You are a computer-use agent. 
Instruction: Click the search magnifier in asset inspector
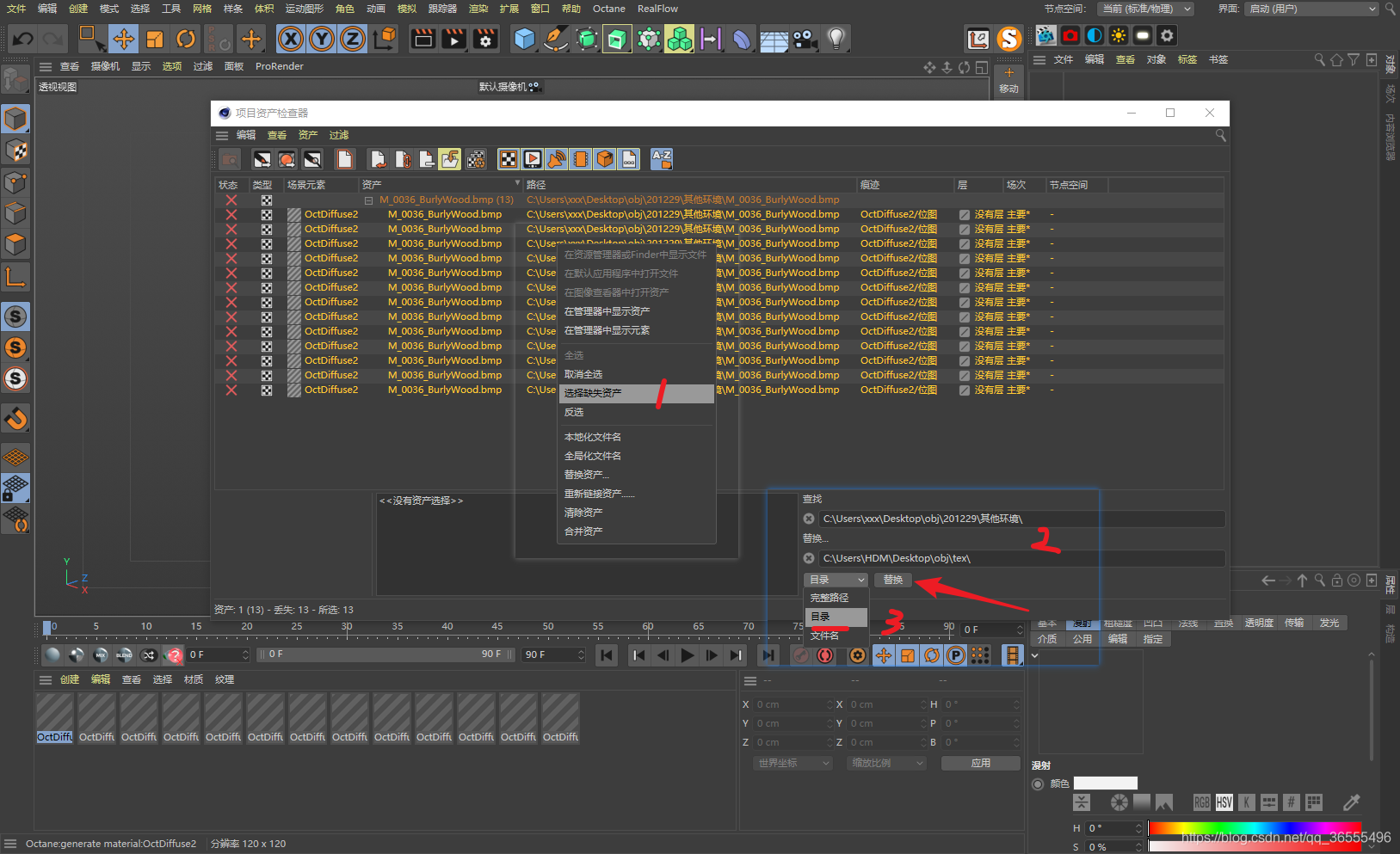coord(1220,135)
